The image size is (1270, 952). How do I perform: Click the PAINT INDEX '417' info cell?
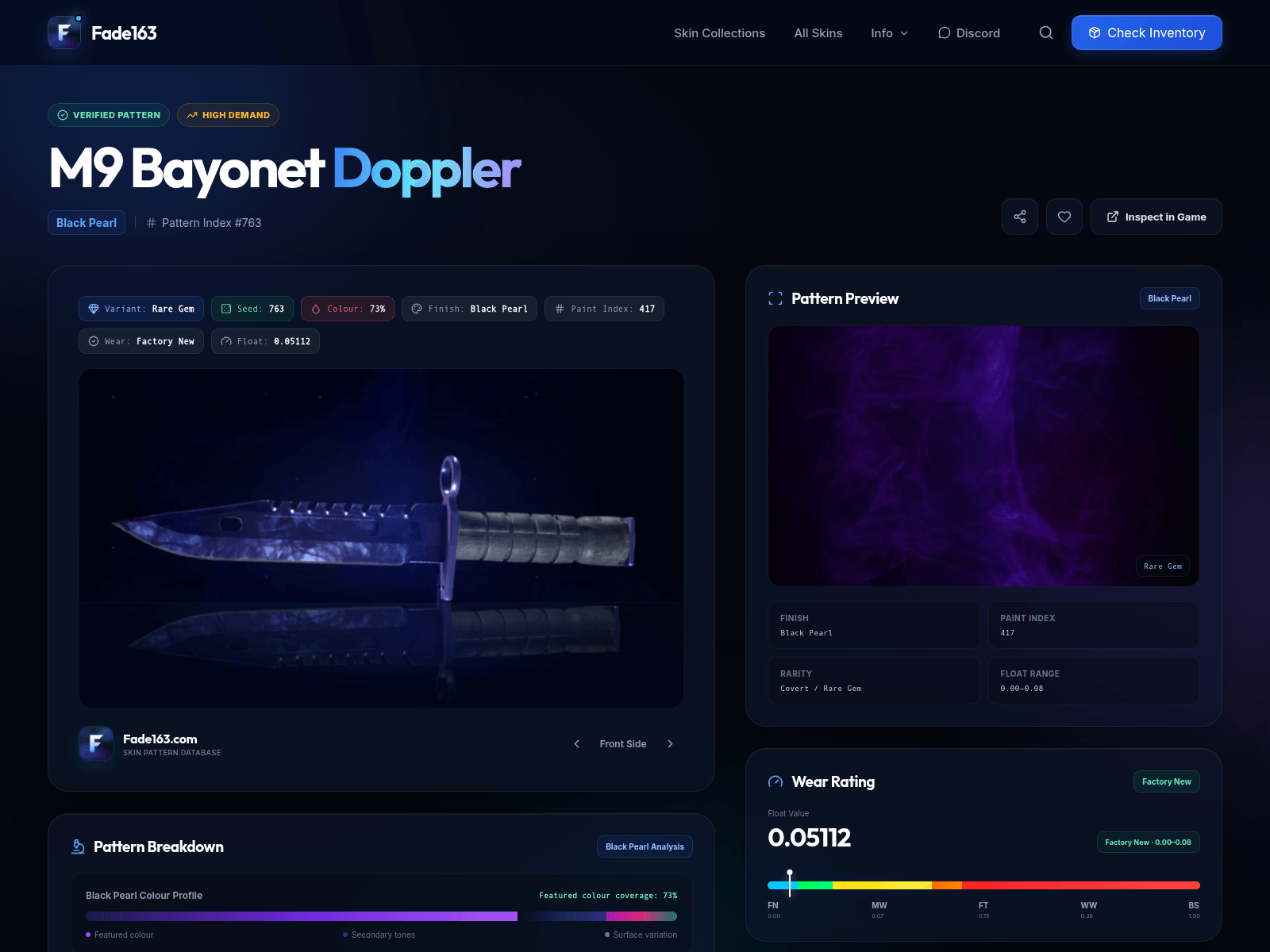(x=1094, y=625)
